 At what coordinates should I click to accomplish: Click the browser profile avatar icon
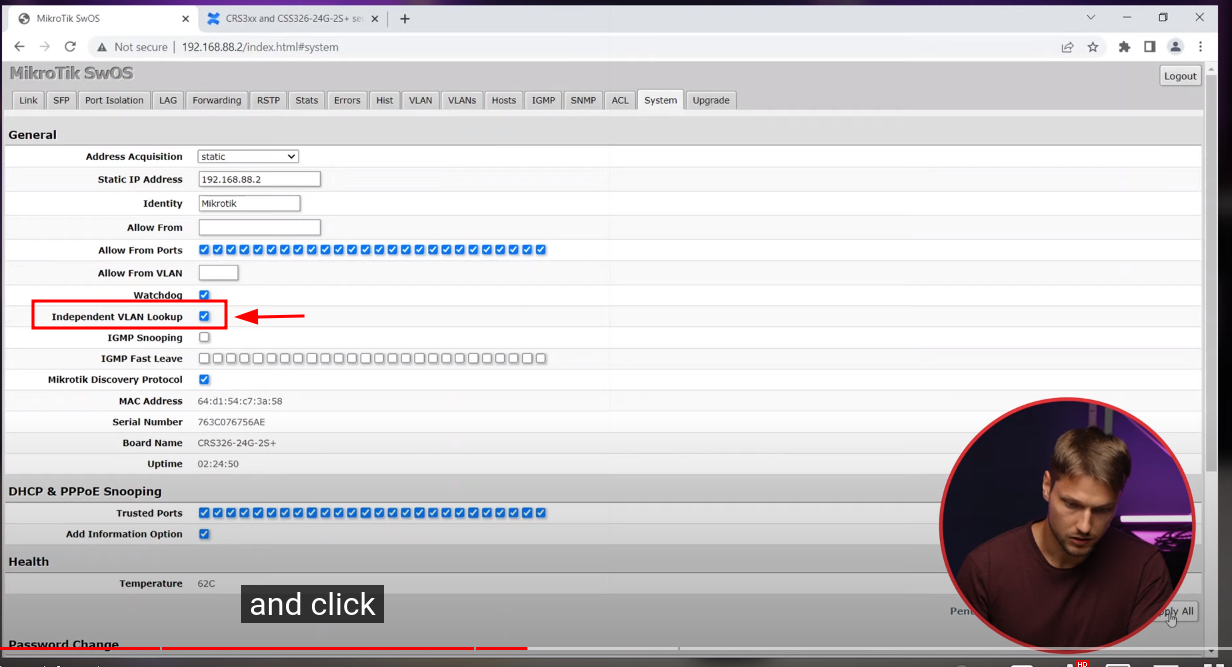[1175, 47]
